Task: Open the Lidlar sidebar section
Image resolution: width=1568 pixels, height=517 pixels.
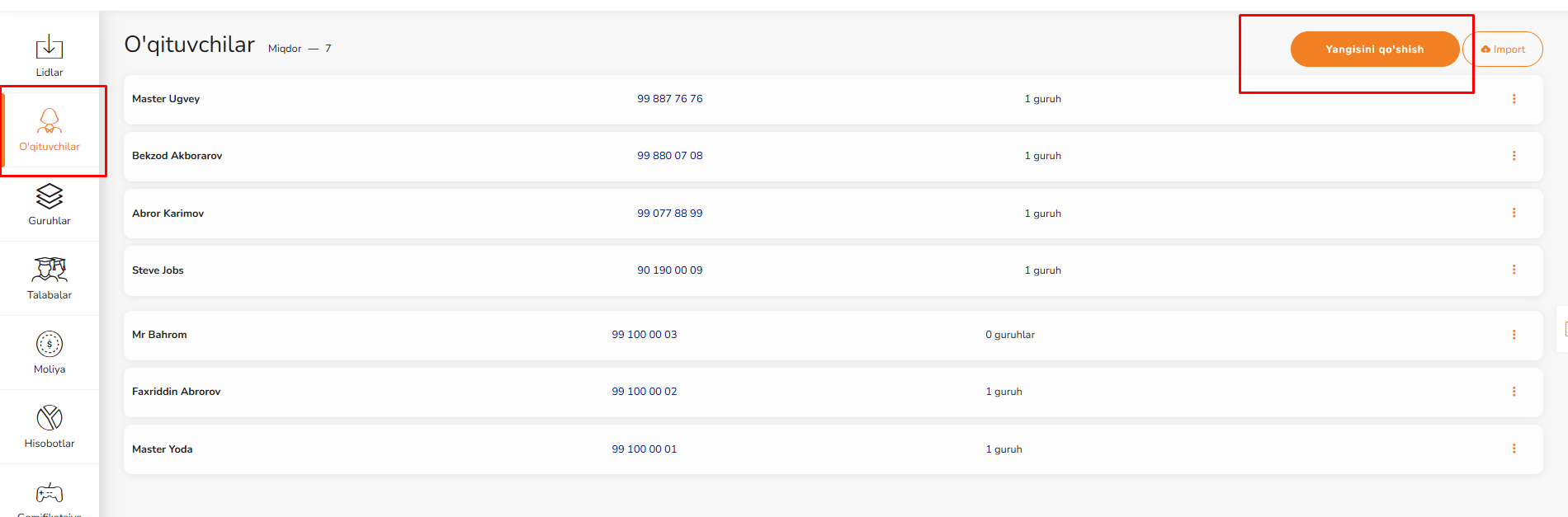Action: tap(50, 55)
